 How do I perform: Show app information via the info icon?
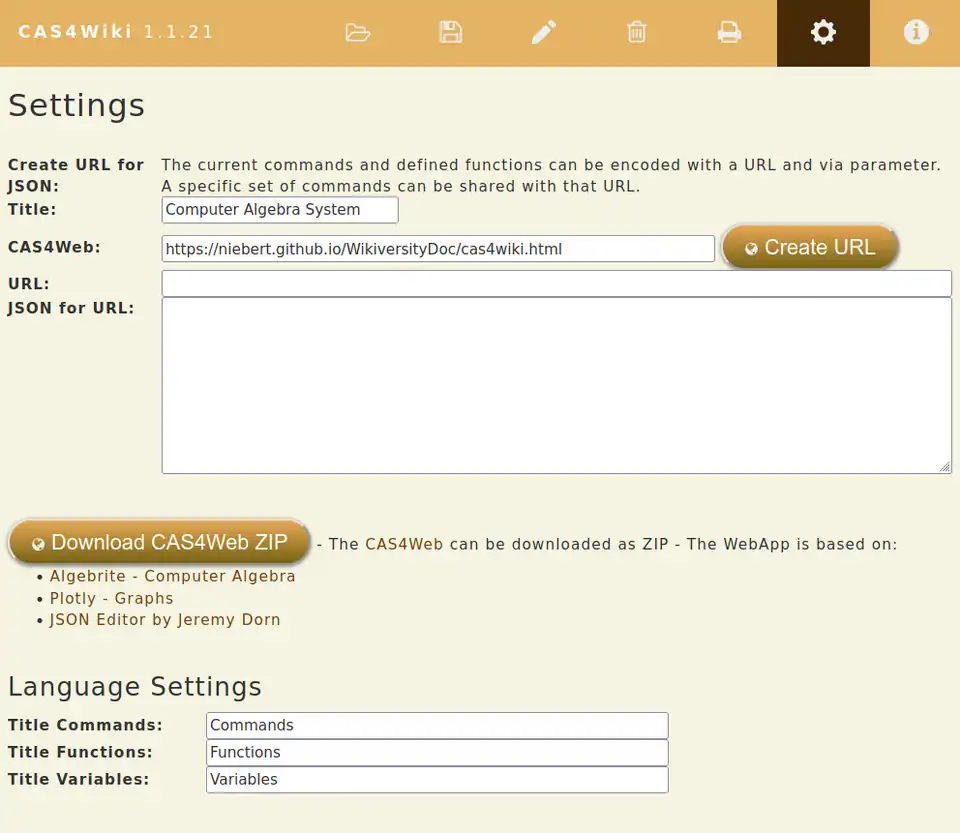click(915, 32)
